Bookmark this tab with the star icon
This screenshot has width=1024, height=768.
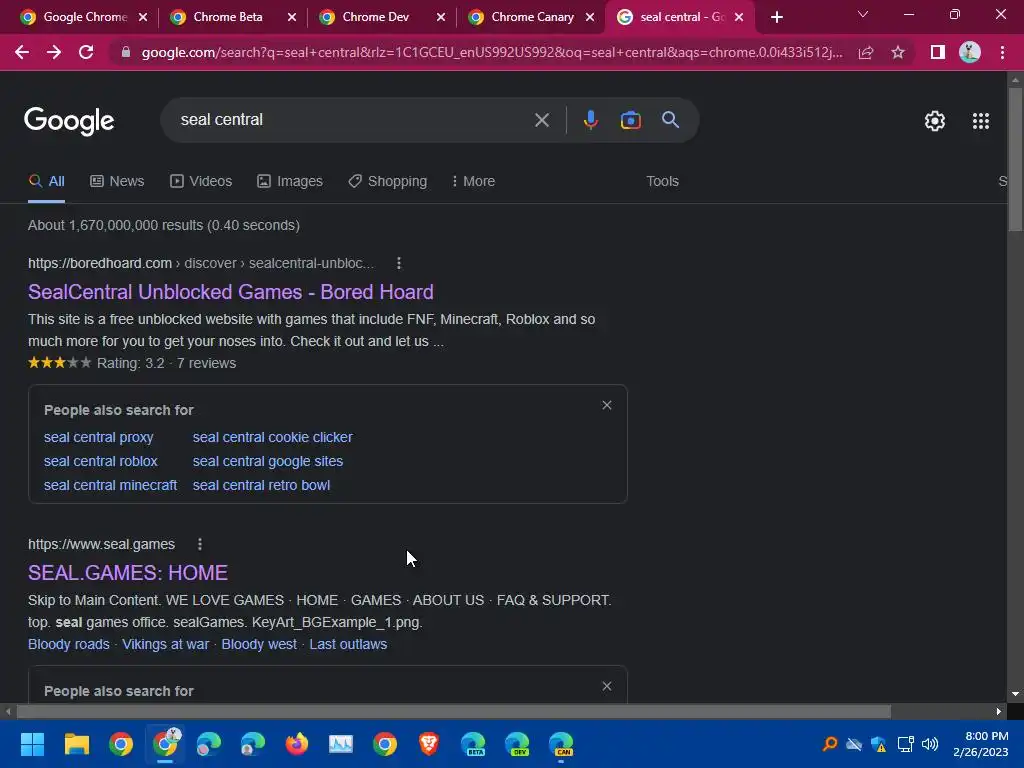[x=898, y=52]
